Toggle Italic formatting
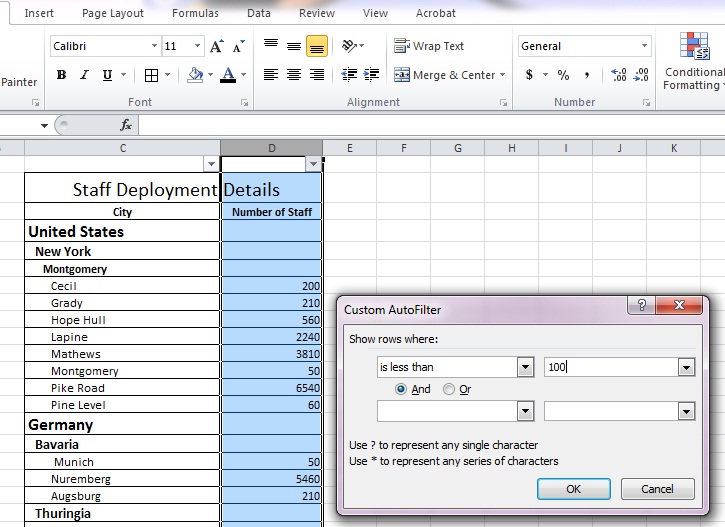 click(84, 75)
